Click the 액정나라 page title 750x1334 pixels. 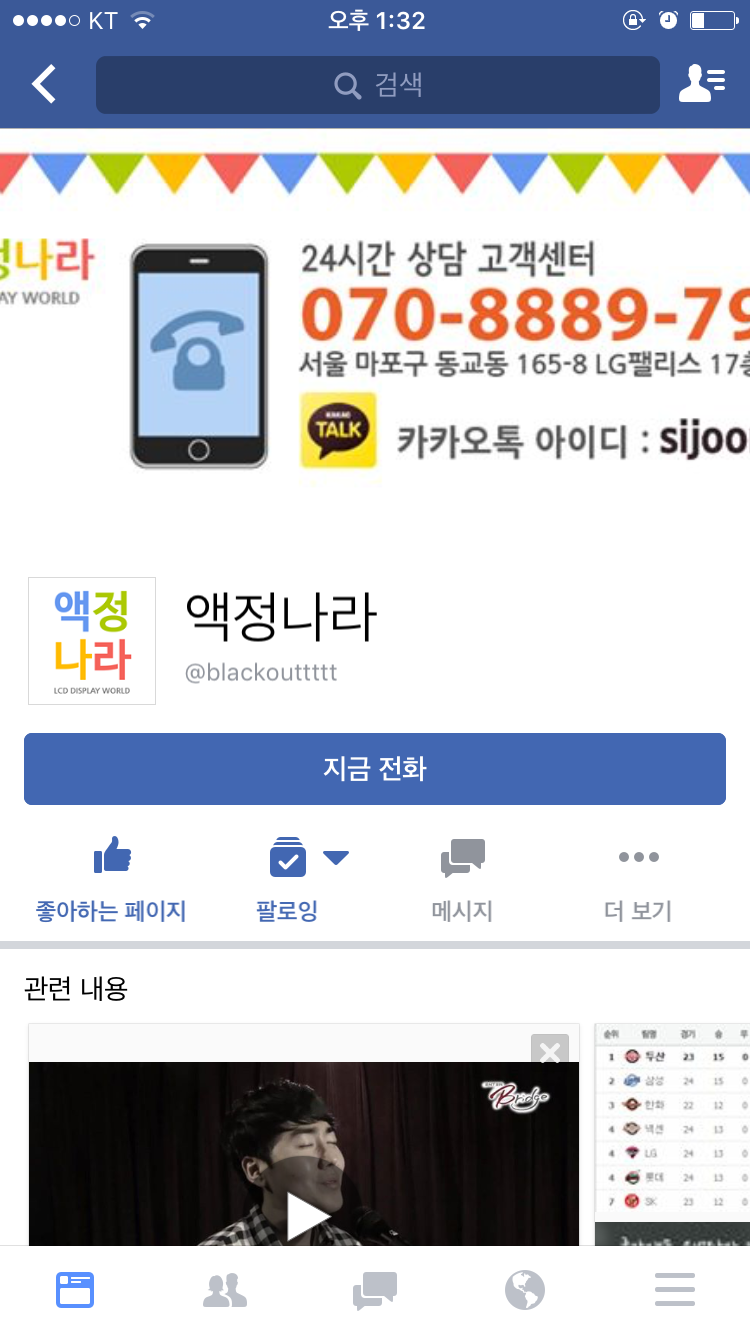[281, 616]
